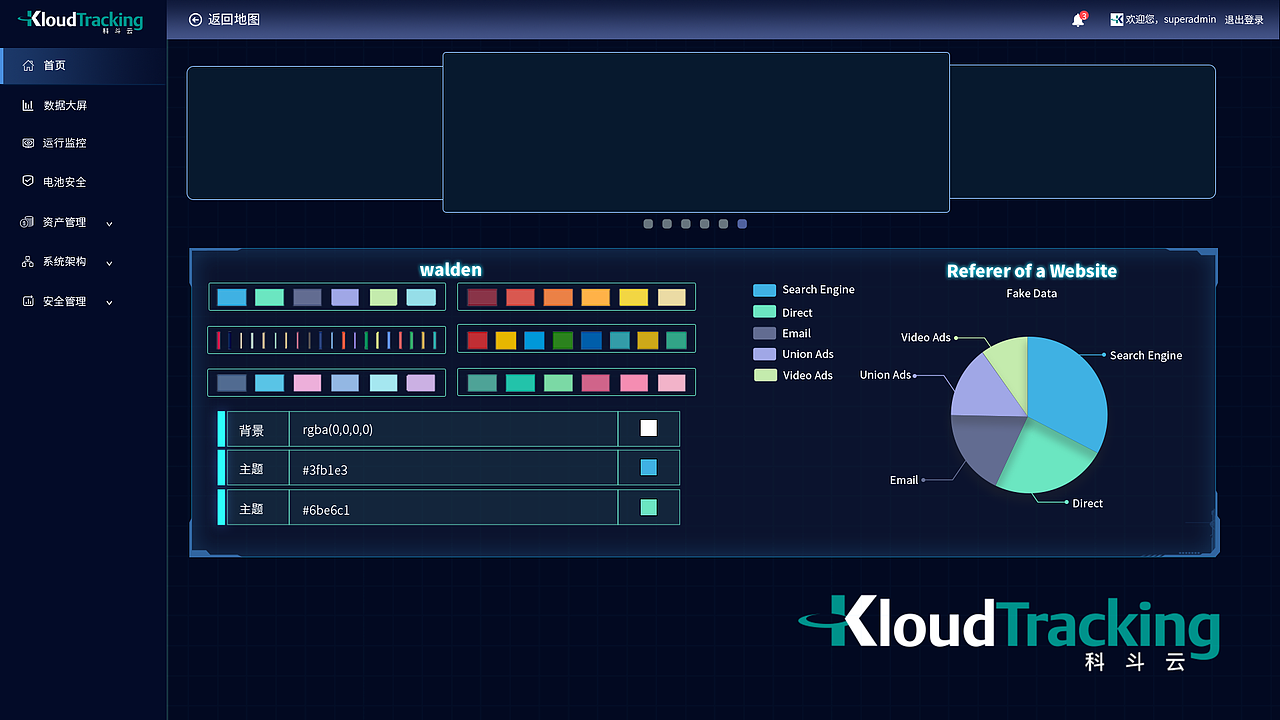This screenshot has height=720, width=1280.
Task: Click the 首页 home icon in sidebar
Action: click(28, 66)
